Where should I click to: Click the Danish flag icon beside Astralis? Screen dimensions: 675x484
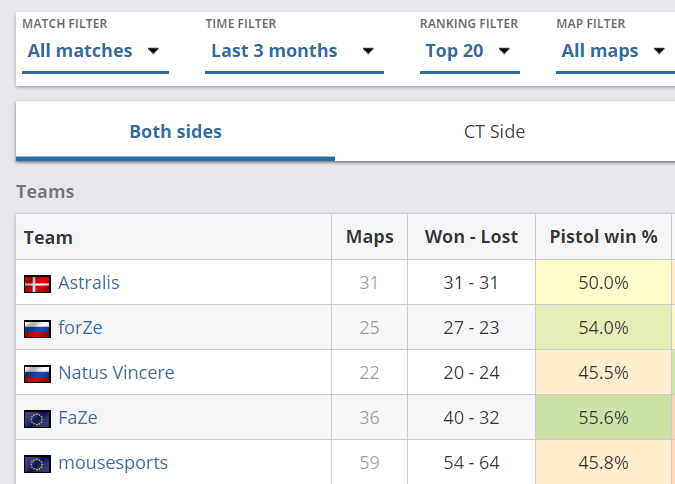point(37,284)
